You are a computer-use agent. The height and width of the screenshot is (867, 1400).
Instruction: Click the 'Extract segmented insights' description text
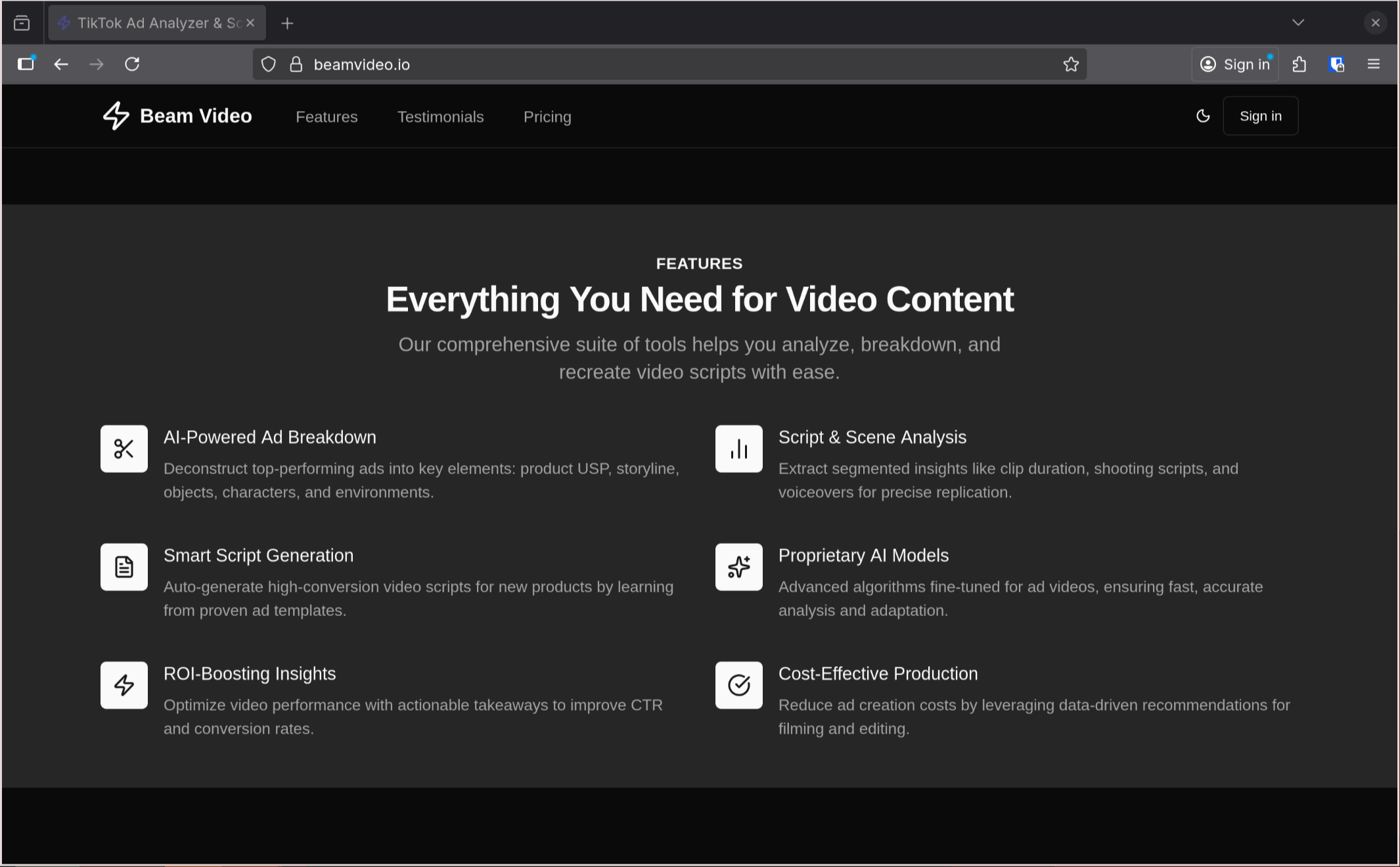(x=1008, y=480)
